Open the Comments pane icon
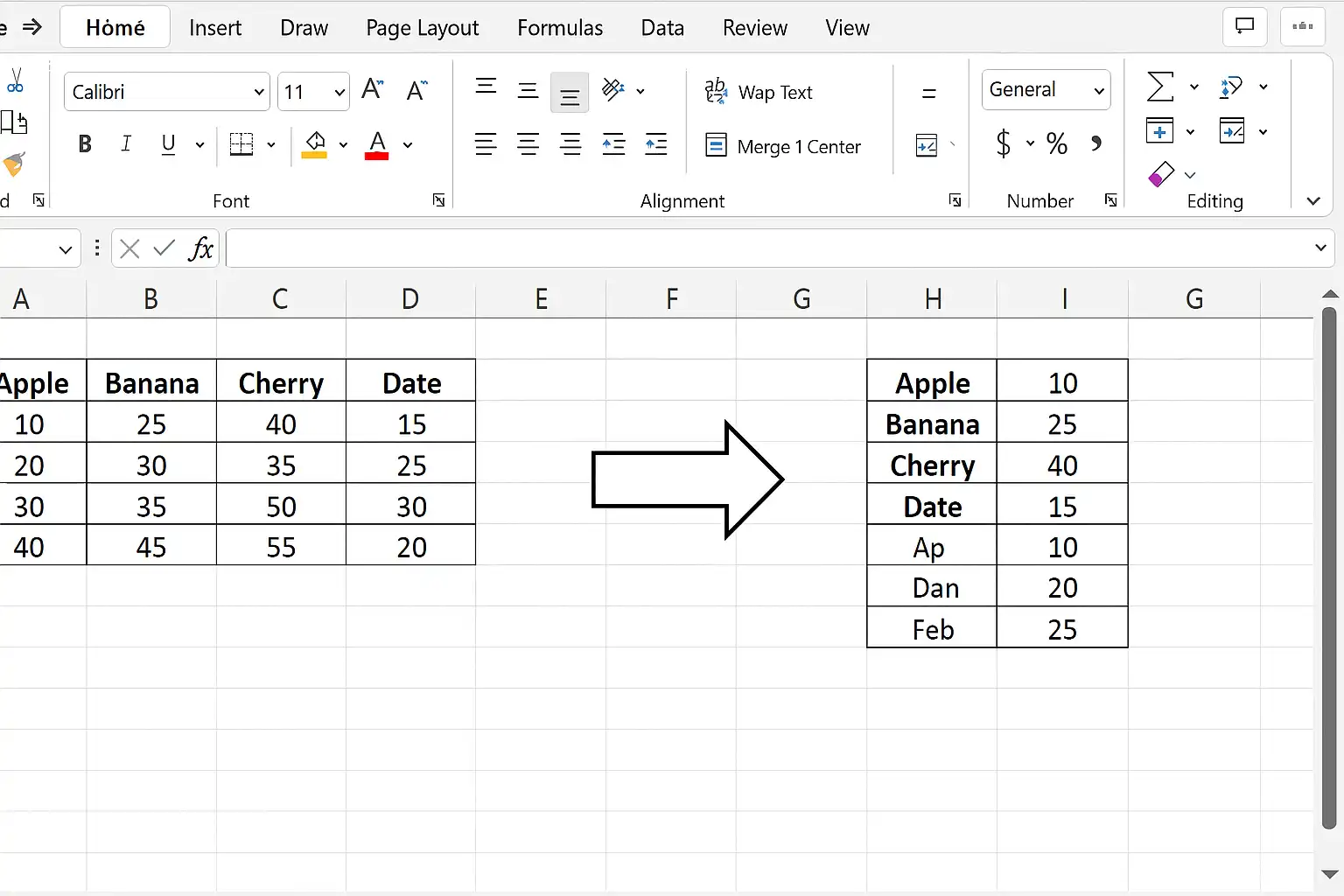The height and width of the screenshot is (896, 1344). click(1244, 27)
